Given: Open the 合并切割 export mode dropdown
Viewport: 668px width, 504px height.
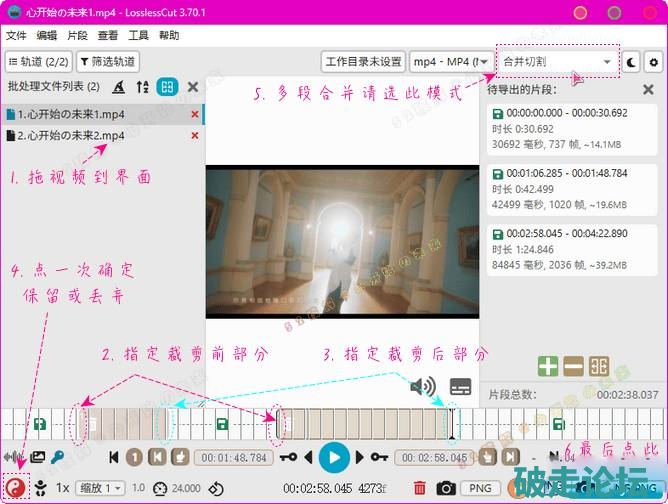Looking at the screenshot, I should pyautogui.click(x=558, y=62).
